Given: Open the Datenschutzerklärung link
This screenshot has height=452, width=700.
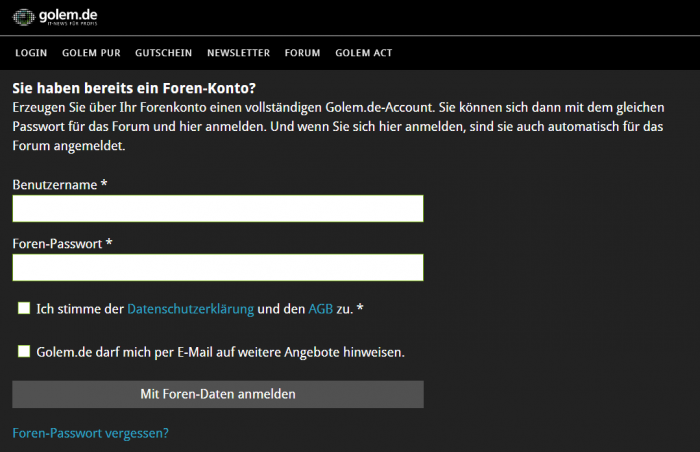Looking at the screenshot, I should [191, 309].
